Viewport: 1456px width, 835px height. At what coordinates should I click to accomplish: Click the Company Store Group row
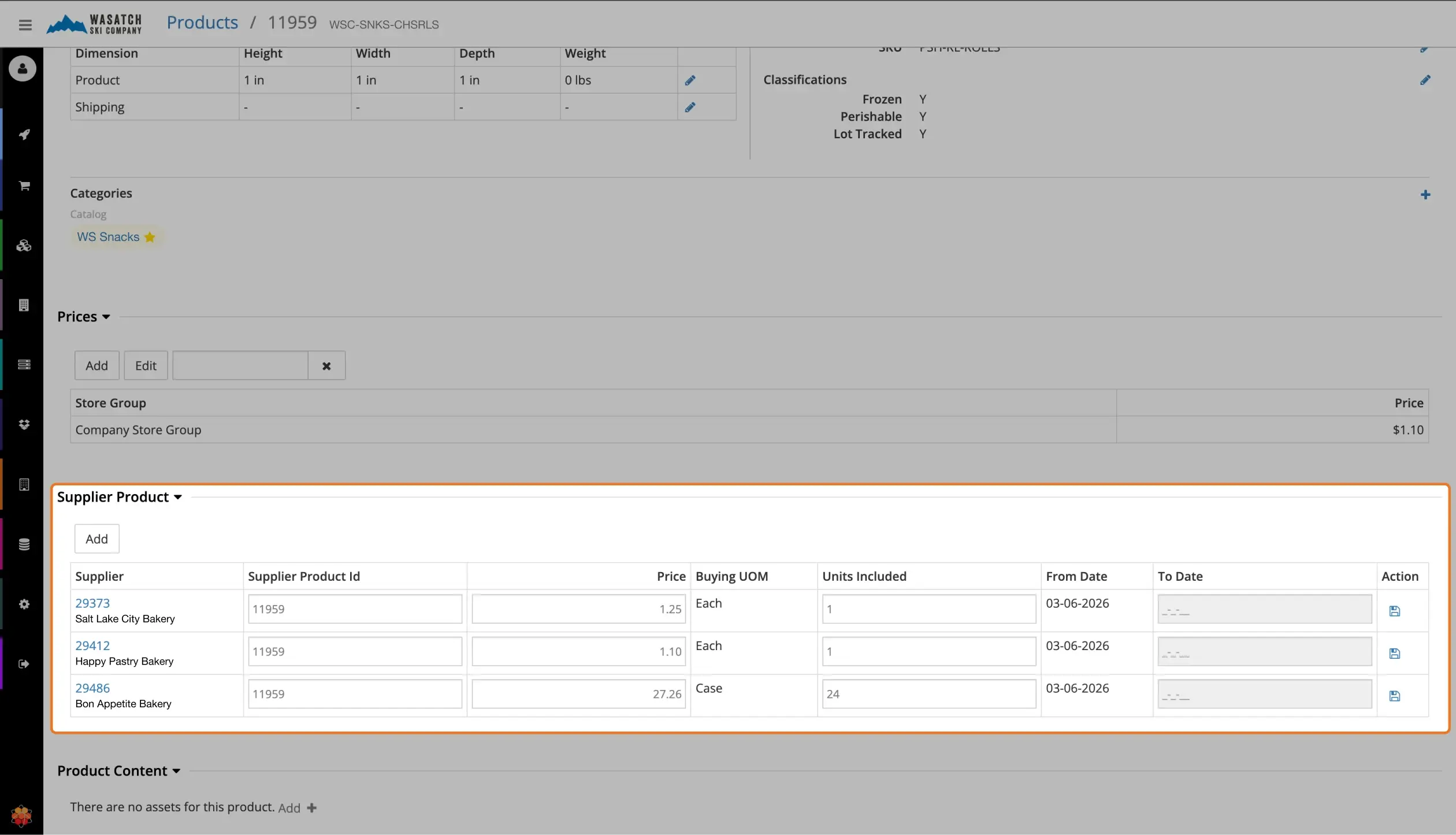pos(749,430)
